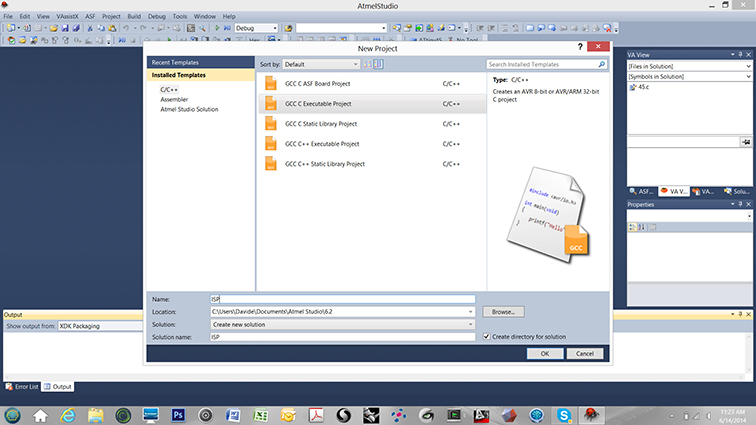Select GCC C++ Executable Project template
This screenshot has height=425, width=756.
coord(372,144)
